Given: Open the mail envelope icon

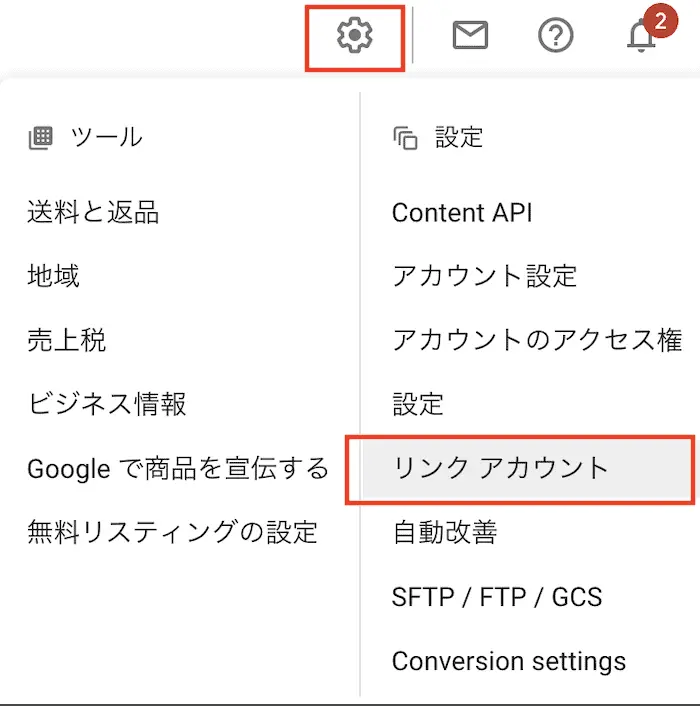Looking at the screenshot, I should [x=470, y=35].
